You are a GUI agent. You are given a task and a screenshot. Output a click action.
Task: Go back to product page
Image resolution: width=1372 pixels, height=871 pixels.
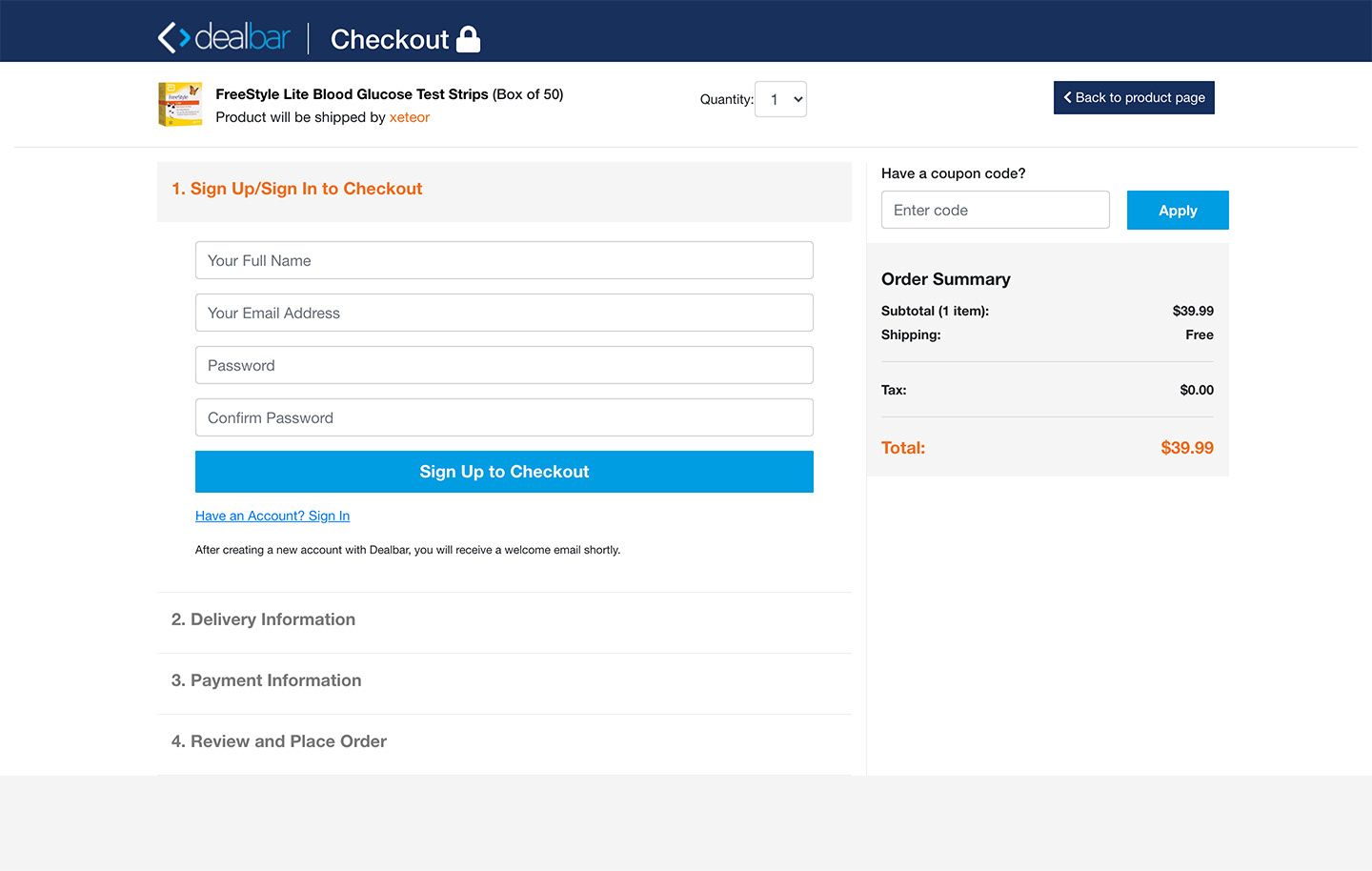point(1134,97)
